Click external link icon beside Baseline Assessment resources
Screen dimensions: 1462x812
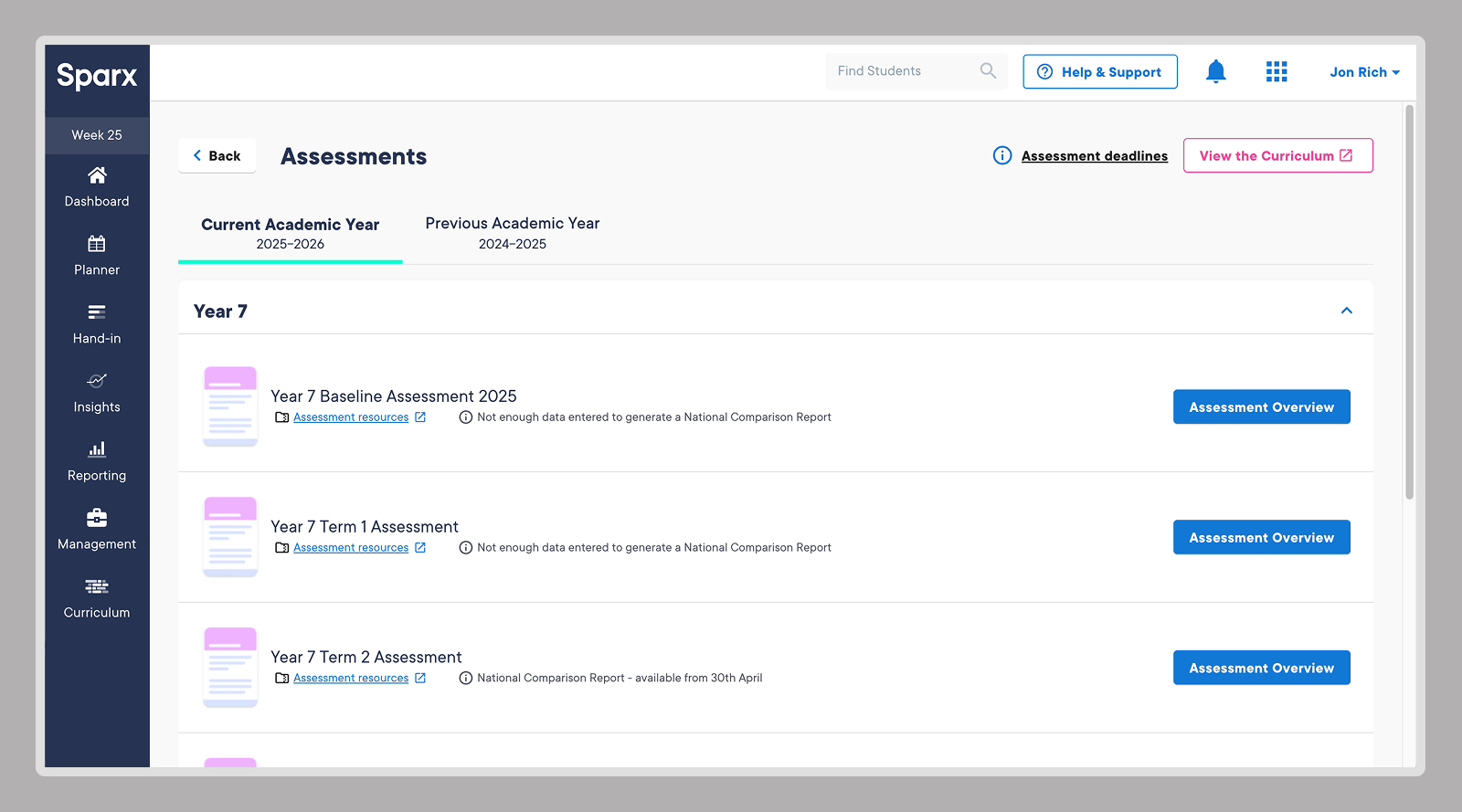point(420,417)
